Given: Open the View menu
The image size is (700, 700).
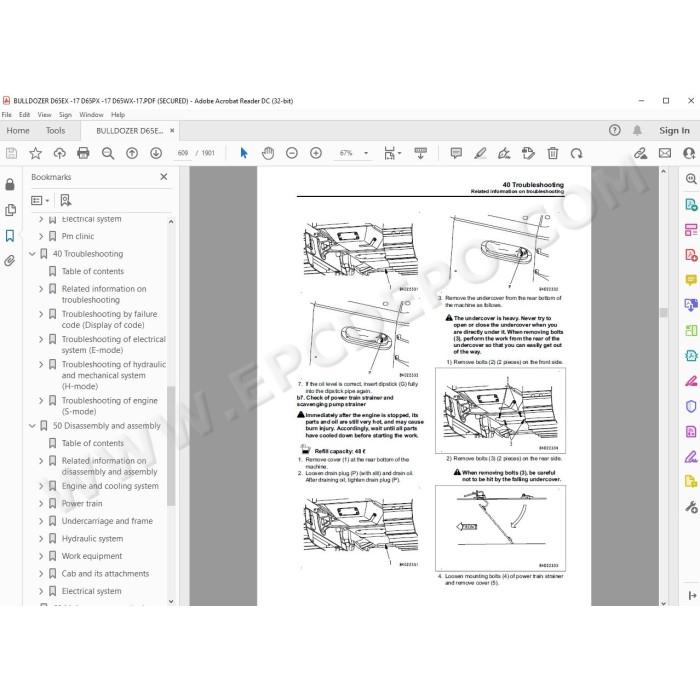Looking at the screenshot, I should click(44, 115).
